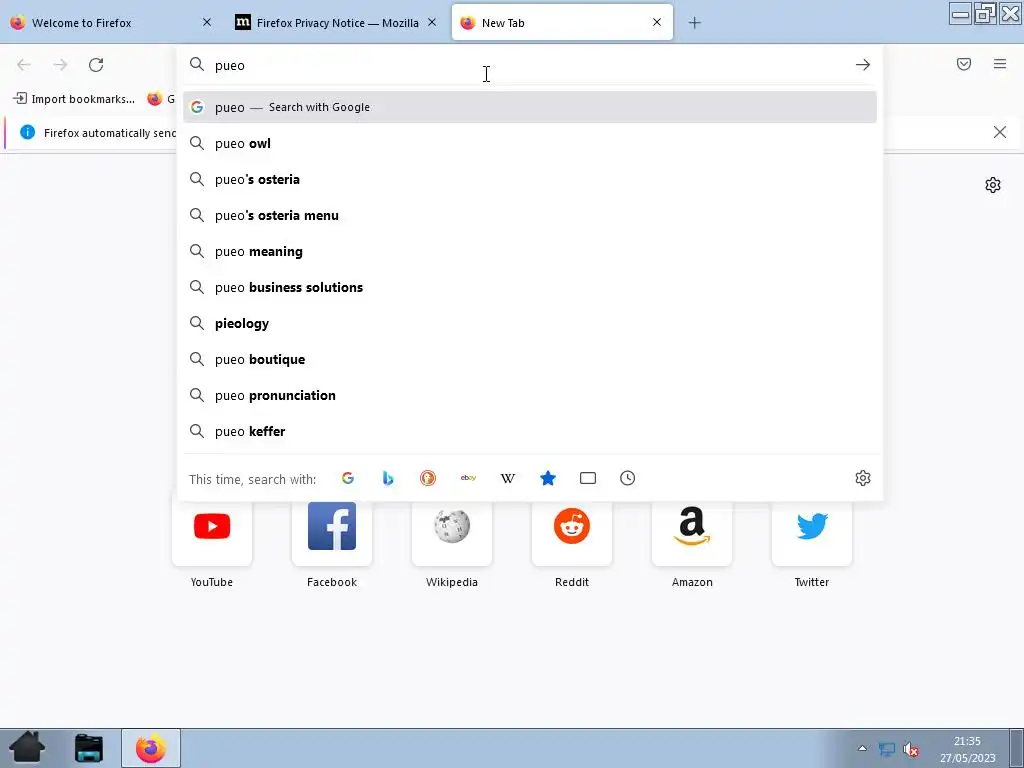Close the Welcome to Firefox tab

(x=207, y=22)
